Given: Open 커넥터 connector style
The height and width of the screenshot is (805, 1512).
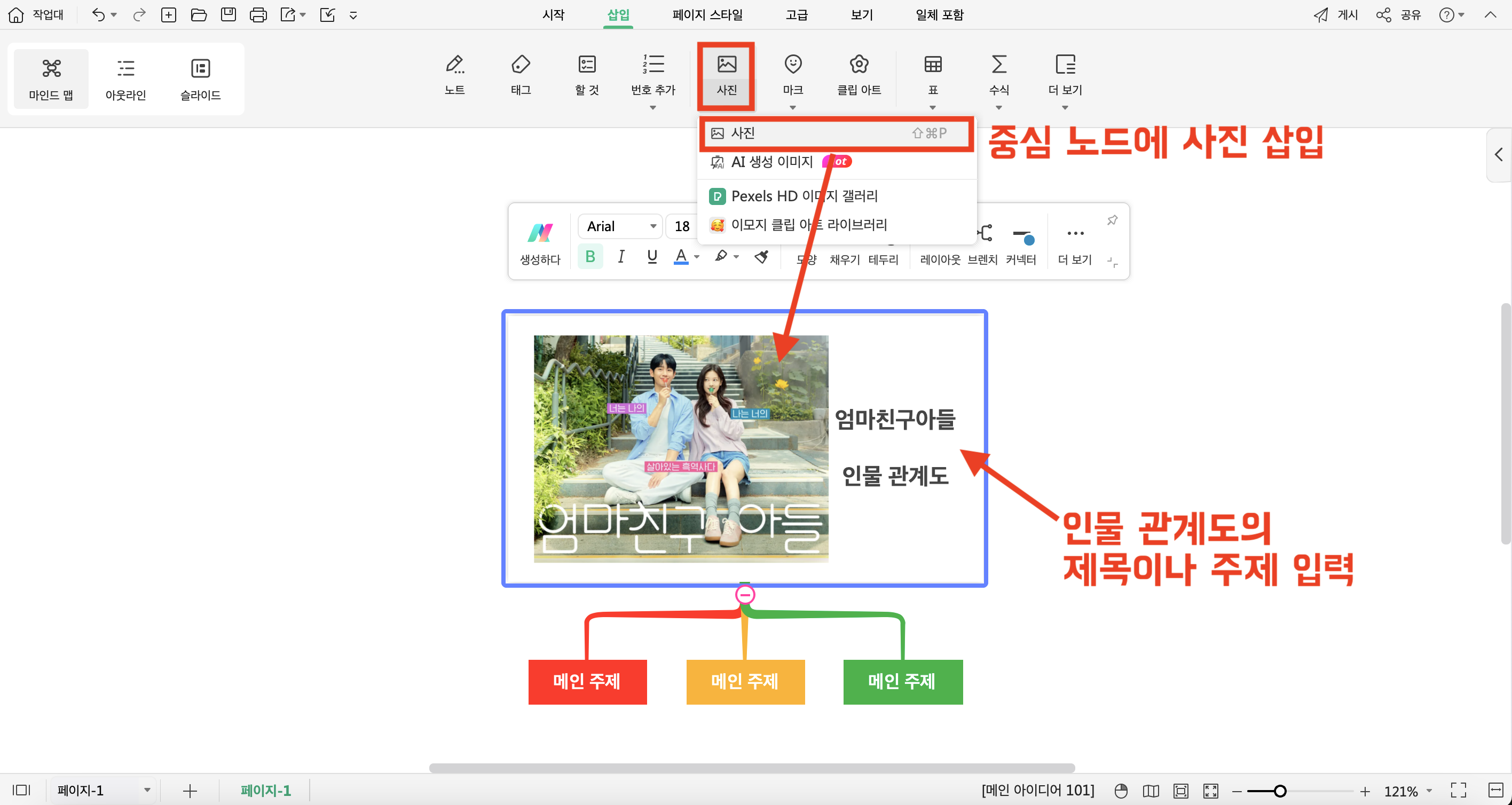Looking at the screenshot, I should (1021, 244).
